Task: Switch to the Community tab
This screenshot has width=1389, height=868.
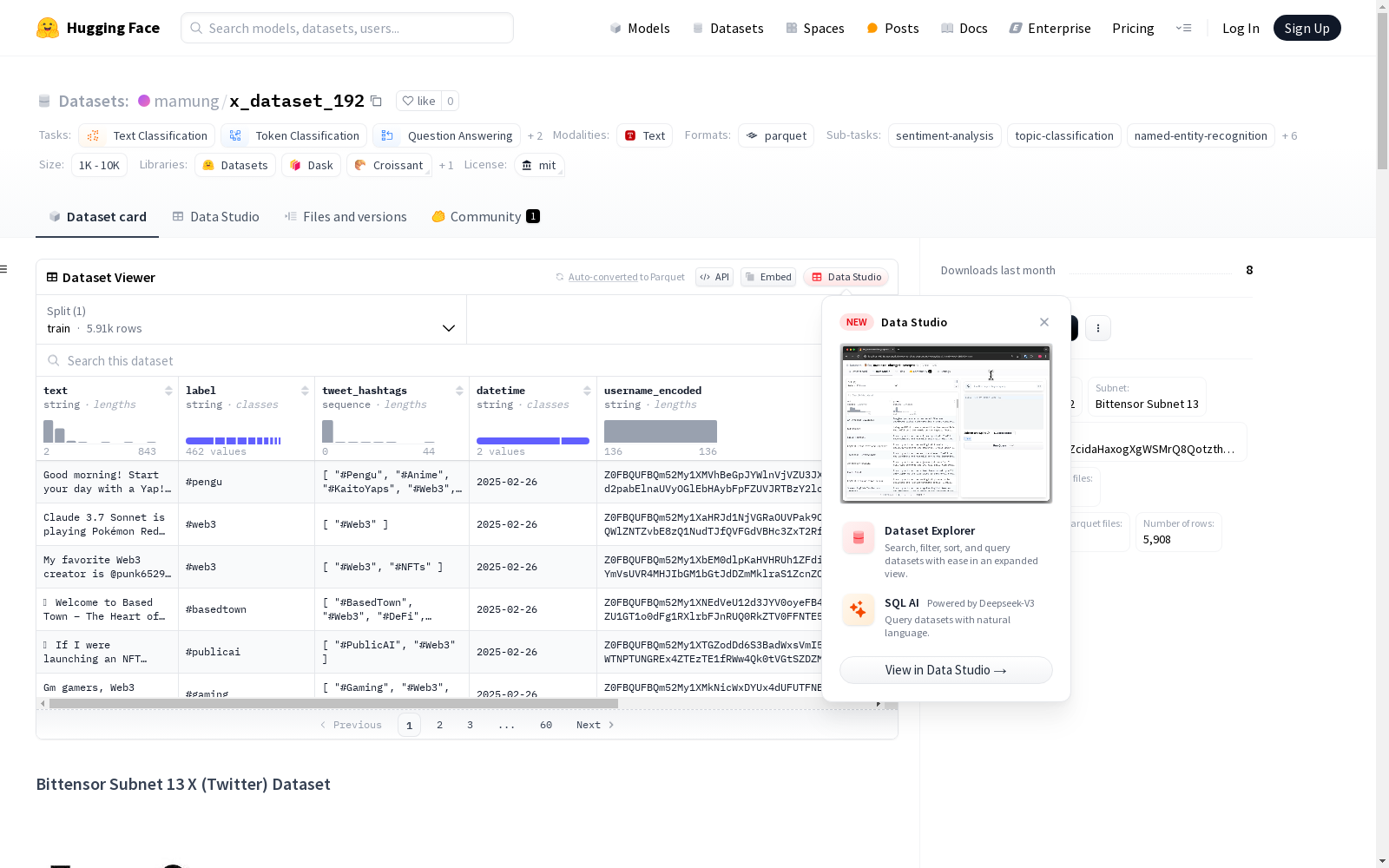Action: point(485,217)
